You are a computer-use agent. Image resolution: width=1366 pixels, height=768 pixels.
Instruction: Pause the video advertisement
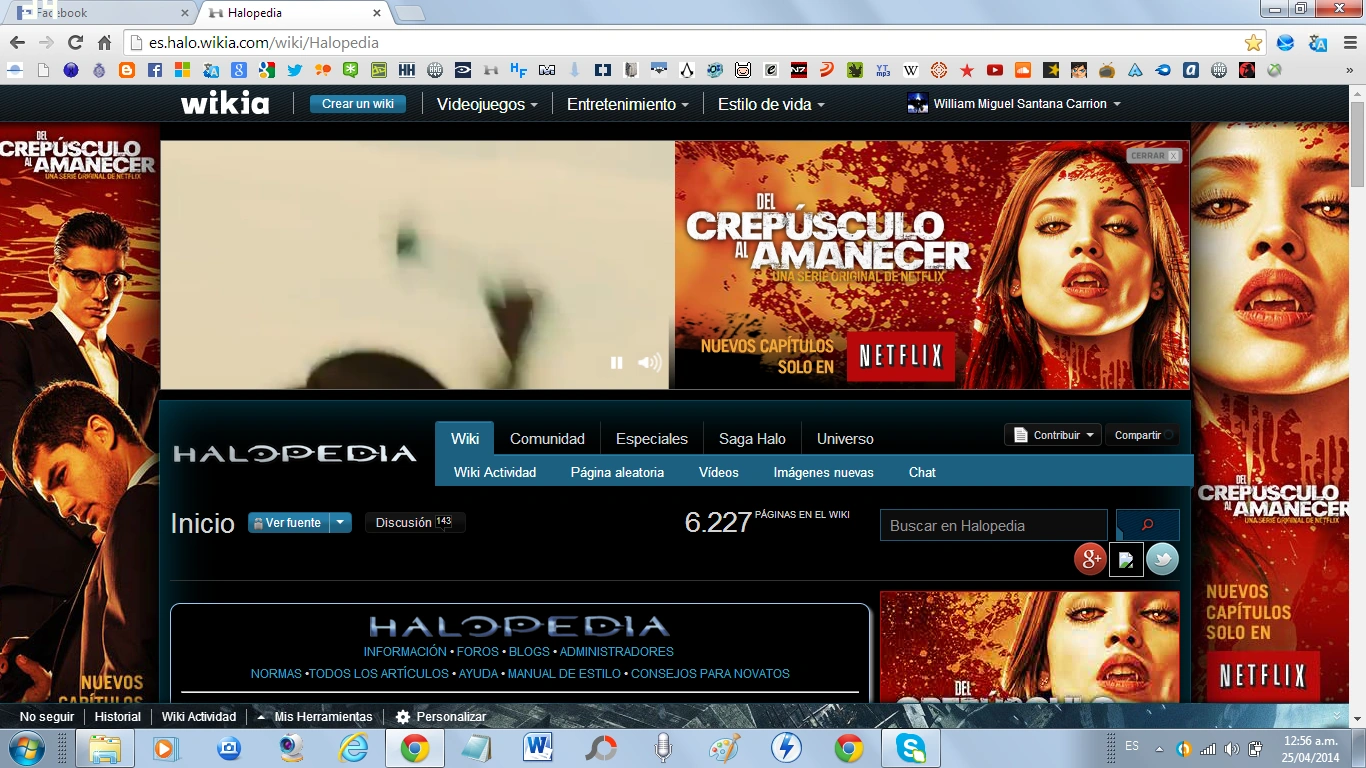pyautogui.click(x=617, y=363)
